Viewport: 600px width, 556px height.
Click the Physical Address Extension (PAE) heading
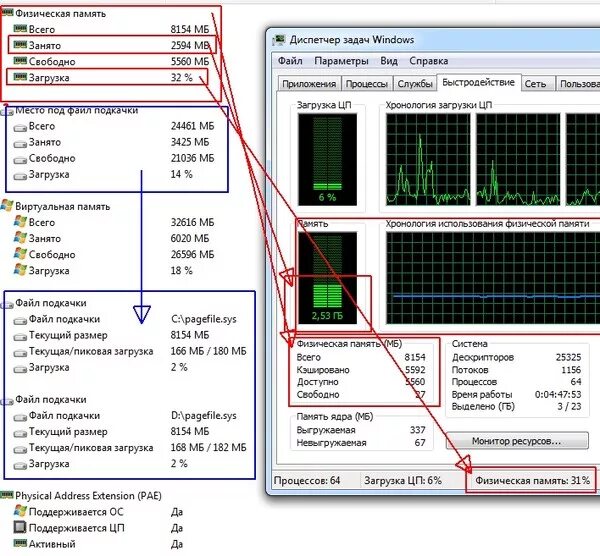pyautogui.click(x=88, y=496)
